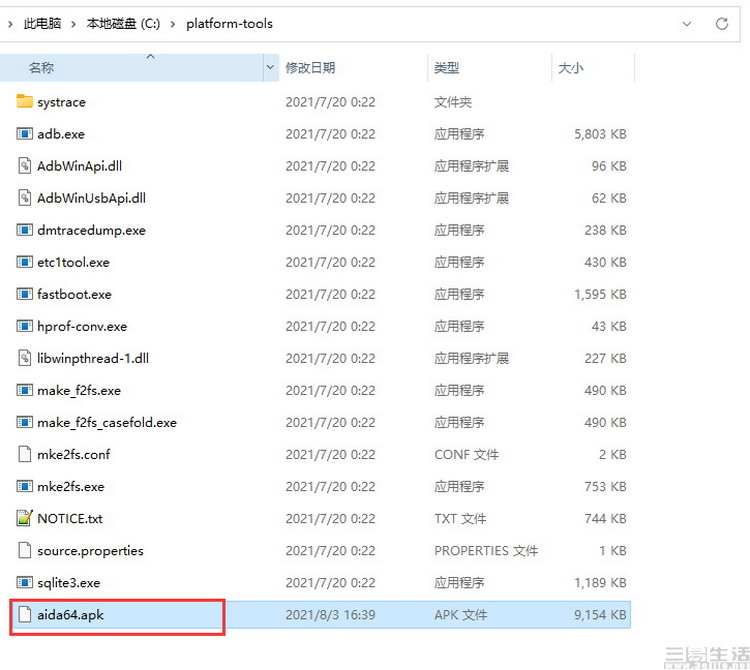
Task: Select the sqlite3.exe file name
Action: (x=69, y=582)
